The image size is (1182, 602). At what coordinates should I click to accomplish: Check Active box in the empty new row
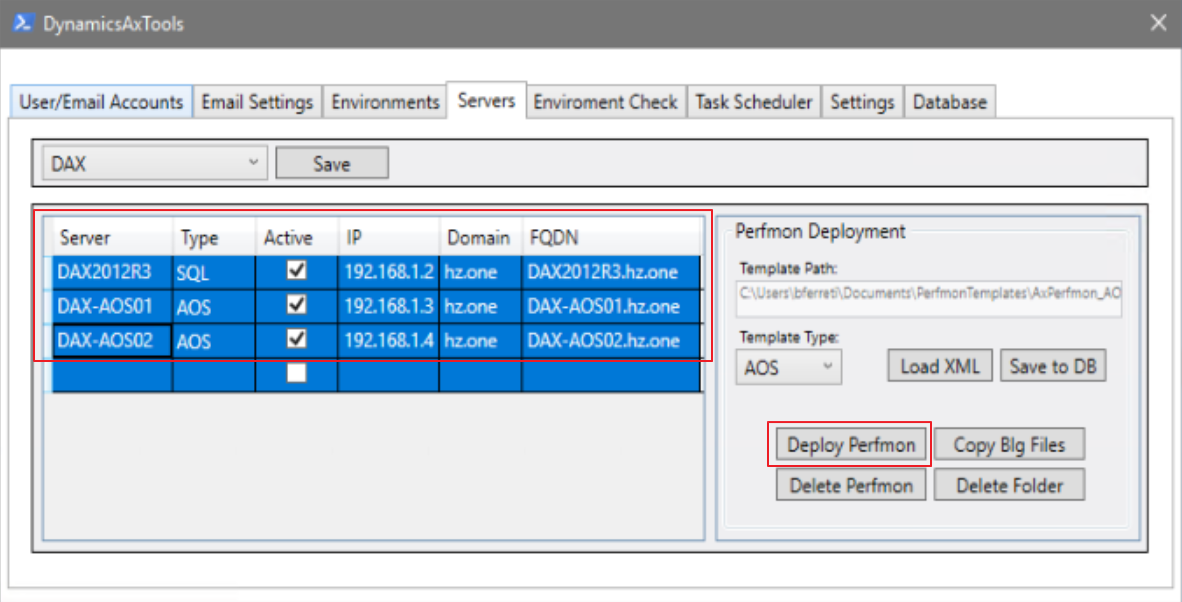click(297, 372)
